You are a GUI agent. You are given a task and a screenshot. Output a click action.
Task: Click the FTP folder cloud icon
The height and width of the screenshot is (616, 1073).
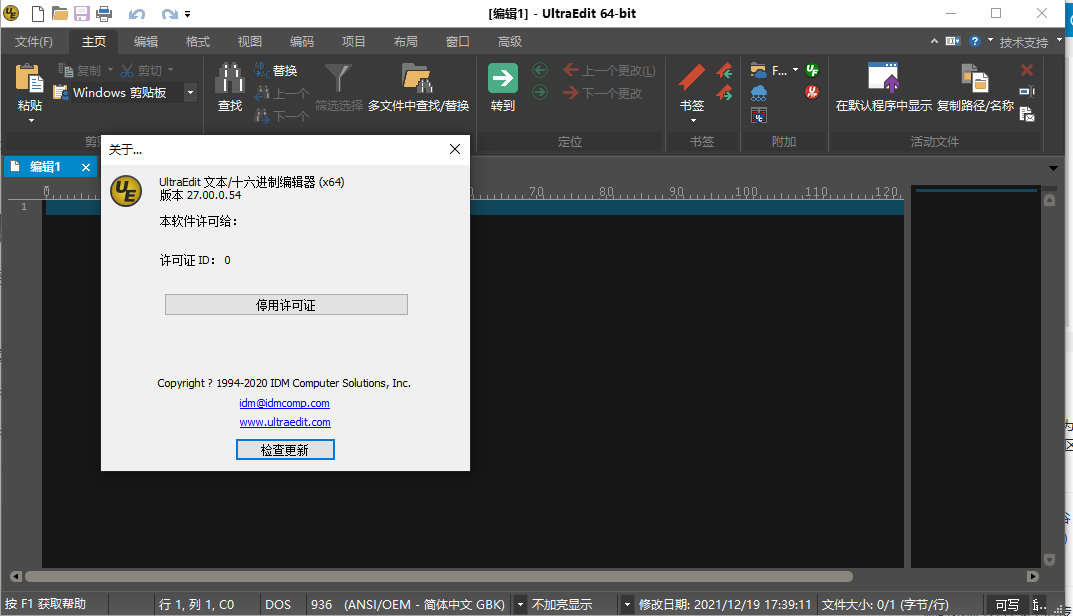[758, 70]
